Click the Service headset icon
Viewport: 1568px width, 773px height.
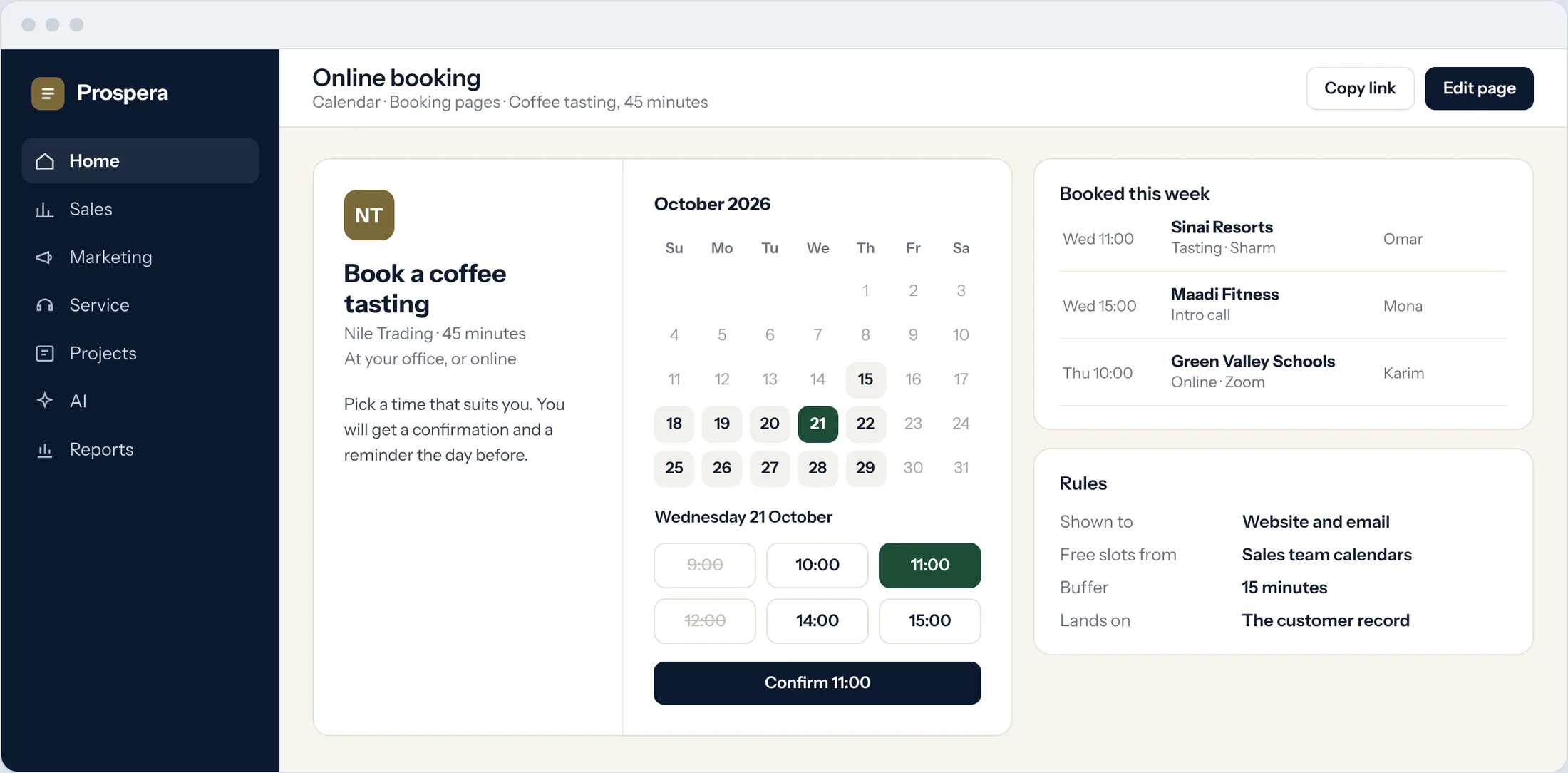[x=45, y=305]
